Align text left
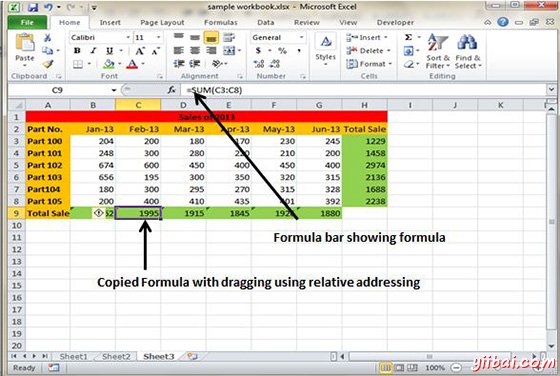The height and width of the screenshot is (376, 560). click(x=179, y=51)
